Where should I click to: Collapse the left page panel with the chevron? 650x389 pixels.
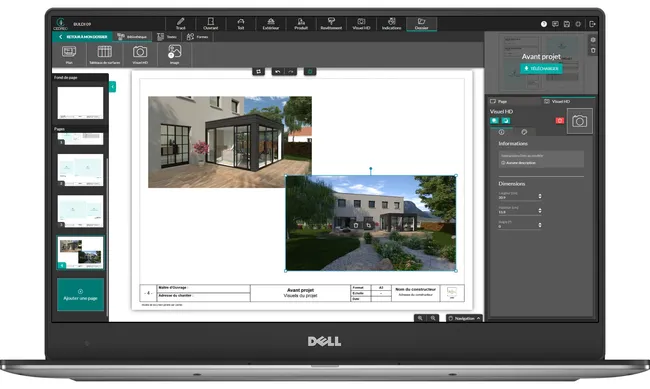pyautogui.click(x=112, y=87)
